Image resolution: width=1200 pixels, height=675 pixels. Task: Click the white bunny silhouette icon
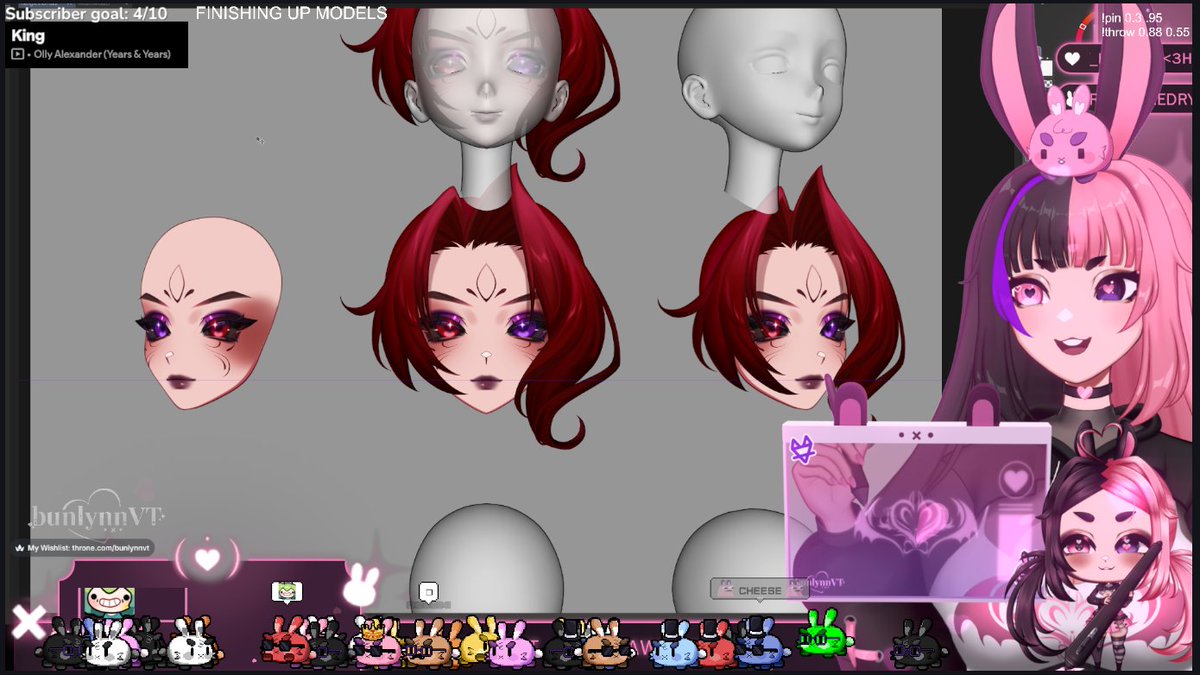pos(360,587)
